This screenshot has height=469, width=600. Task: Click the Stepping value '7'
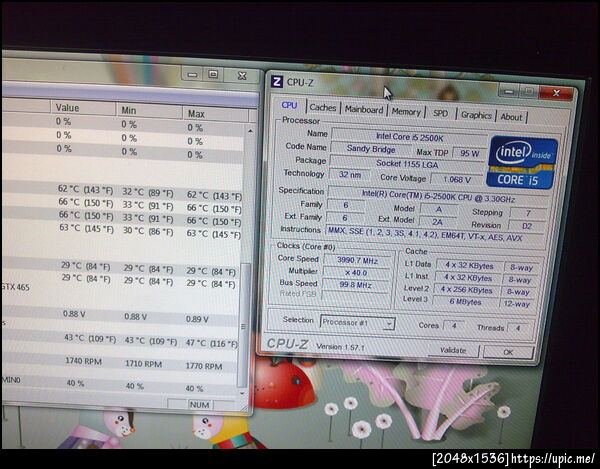pos(528,213)
